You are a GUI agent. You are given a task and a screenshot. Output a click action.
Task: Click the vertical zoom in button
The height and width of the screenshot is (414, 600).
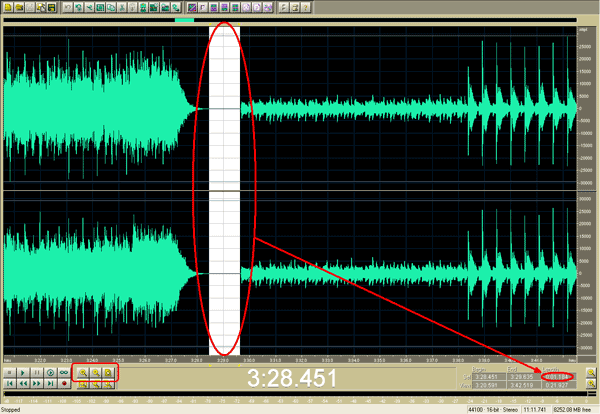(x=591, y=372)
